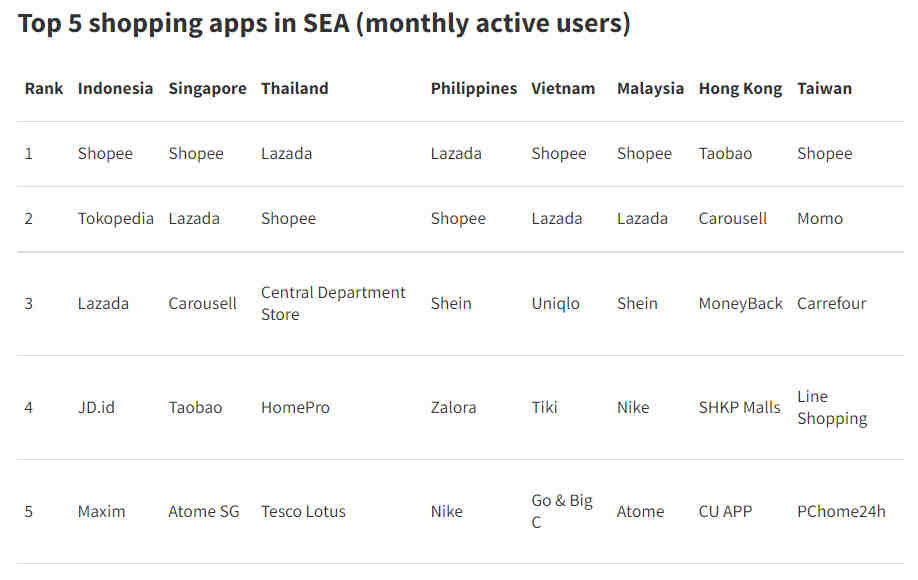Viewport: 918px width, 580px height.
Task: Select the SHKP Malls cell
Action: [739, 407]
